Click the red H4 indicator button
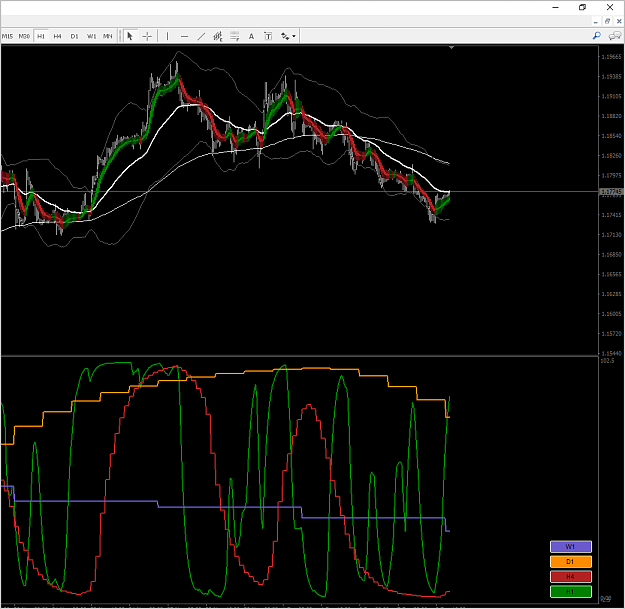 coord(570,576)
